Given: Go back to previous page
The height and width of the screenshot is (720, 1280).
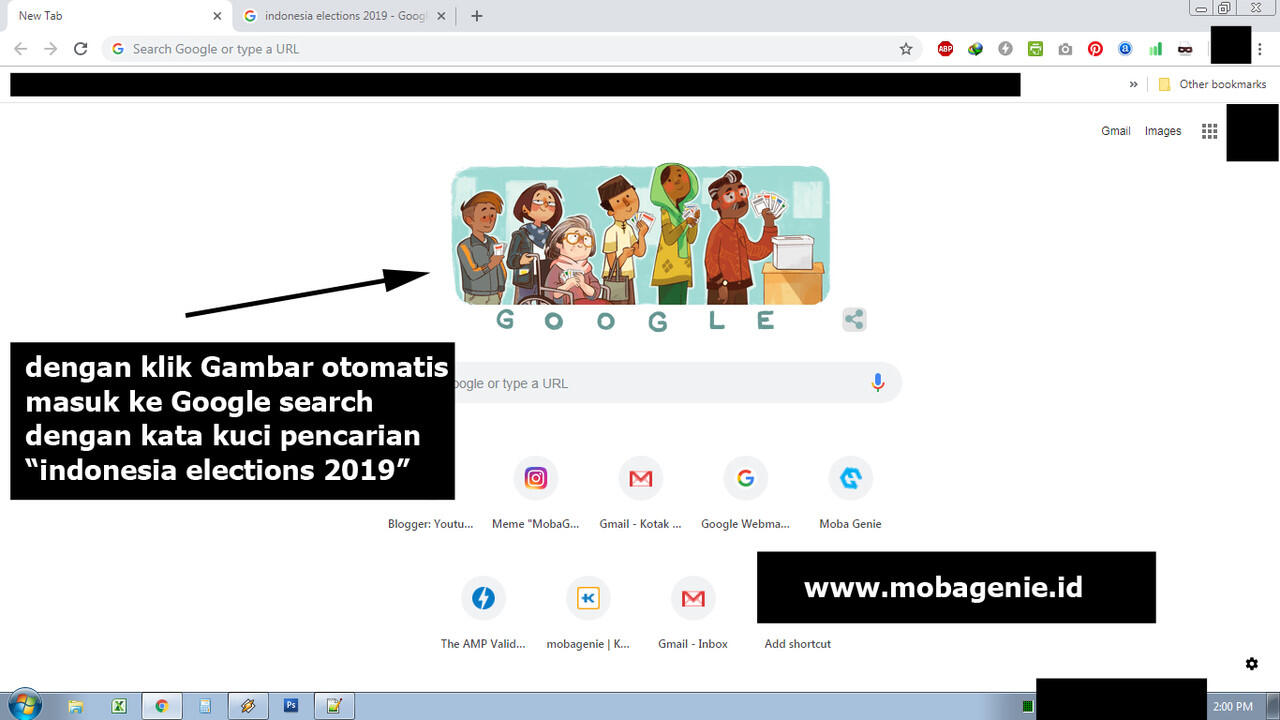Looking at the screenshot, I should tap(20, 48).
